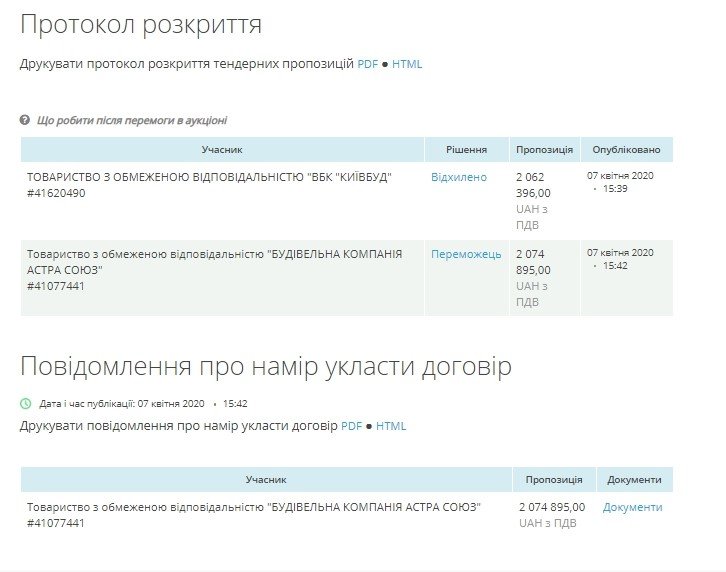
Task: Select 'Повідомлення про намір укласти договір' heading
Action: 266,366
